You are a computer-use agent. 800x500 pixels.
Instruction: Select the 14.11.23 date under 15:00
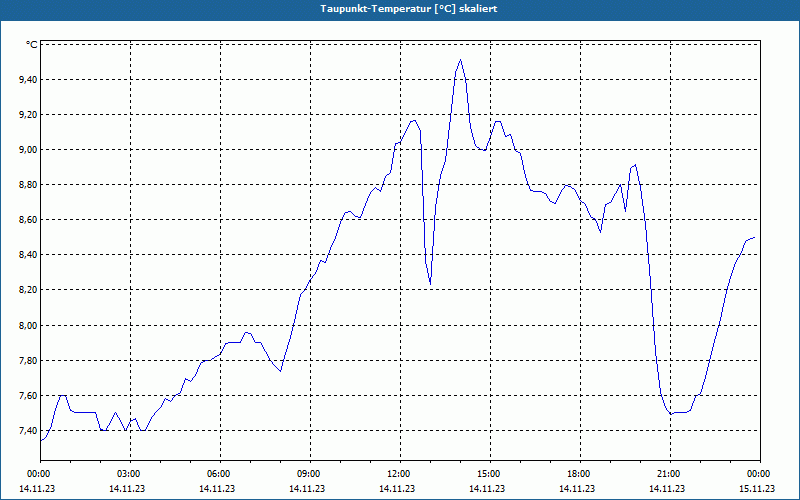click(x=487, y=488)
